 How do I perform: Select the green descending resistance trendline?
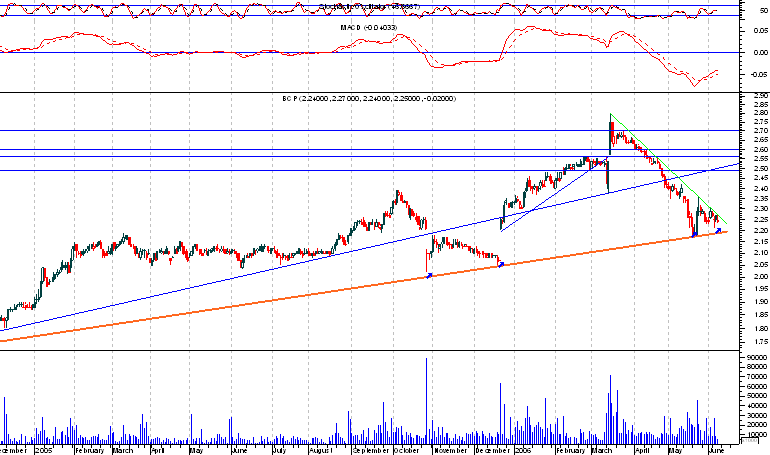click(668, 169)
